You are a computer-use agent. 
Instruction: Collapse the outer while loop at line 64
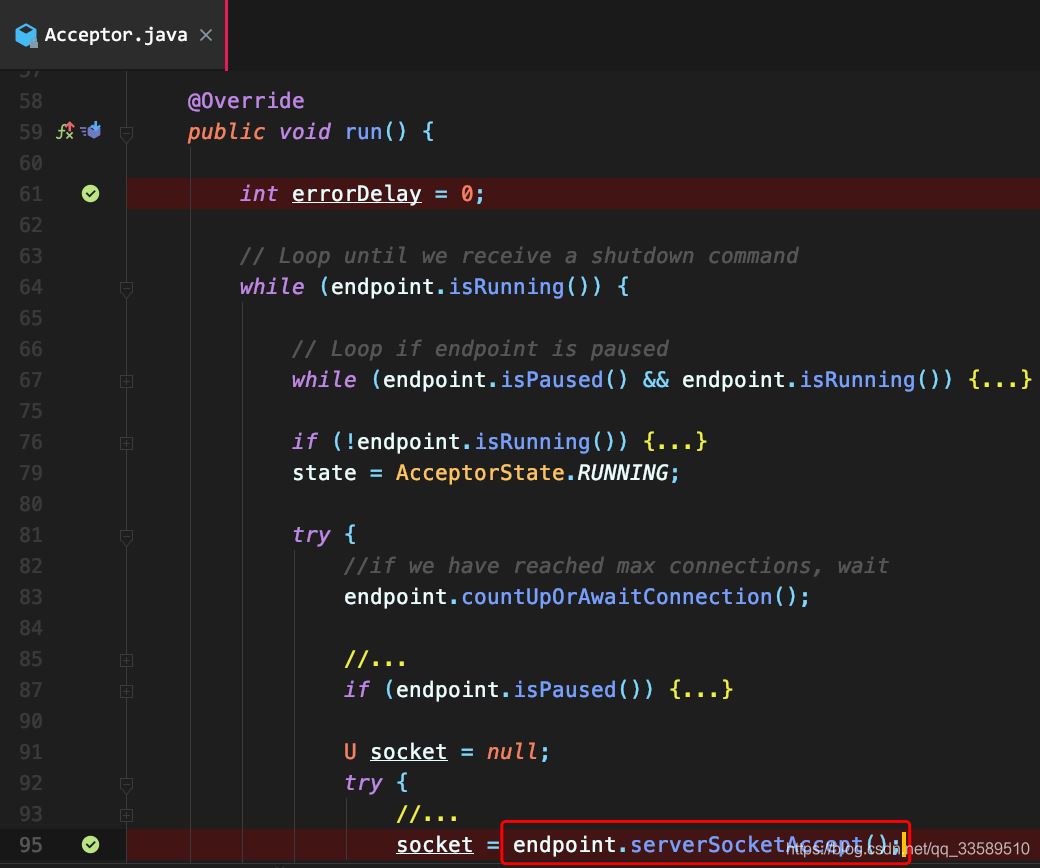pyautogui.click(x=126, y=287)
